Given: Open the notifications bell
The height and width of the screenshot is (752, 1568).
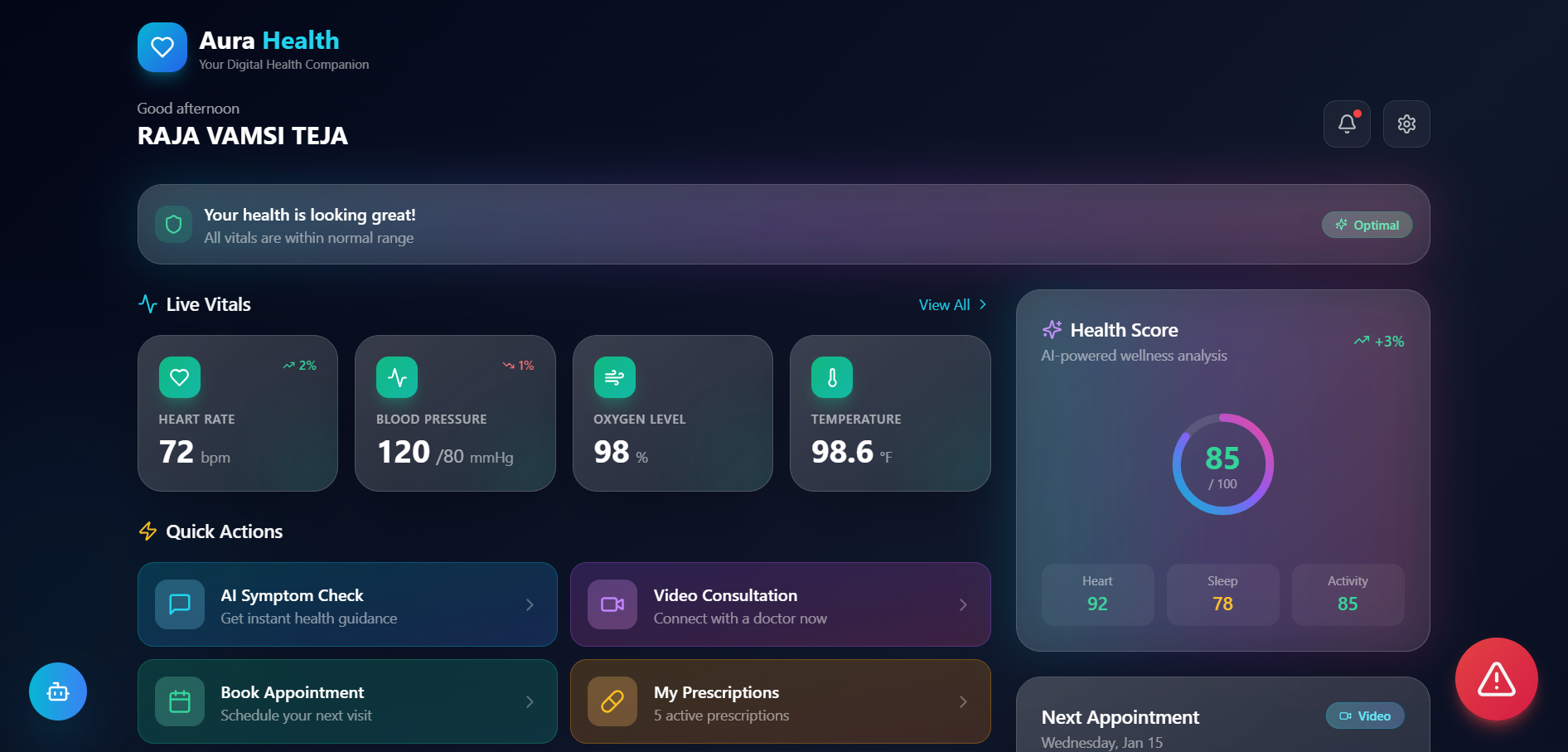Looking at the screenshot, I should 1347,124.
